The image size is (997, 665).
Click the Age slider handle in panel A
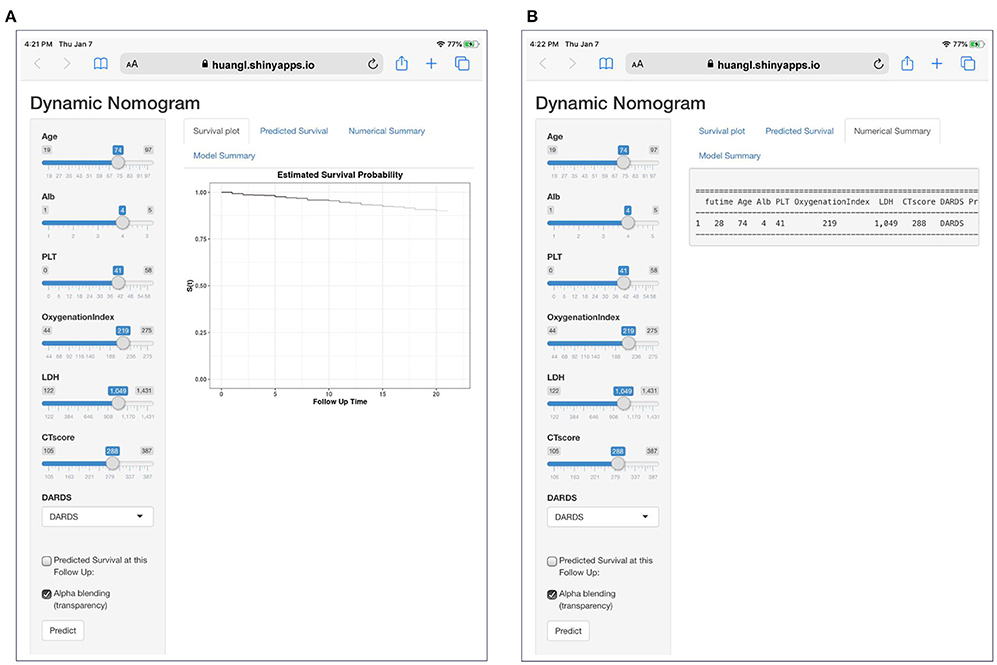pyautogui.click(x=118, y=162)
